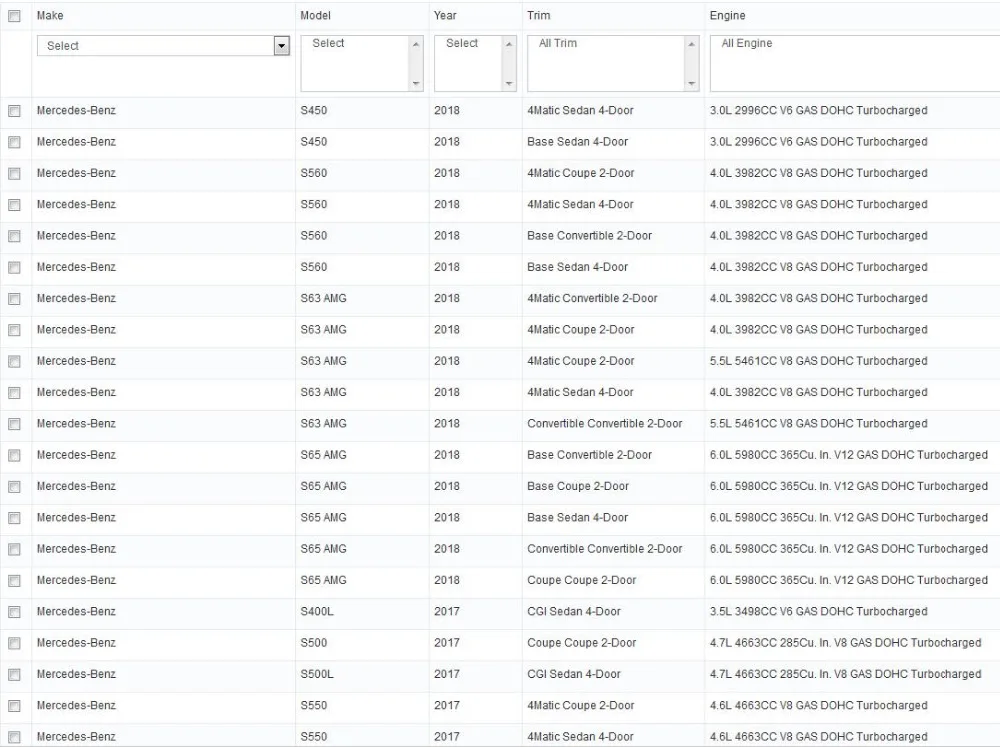Click 3.5L 3498CC V6 engine cell
1000x747 pixels.
coord(818,611)
